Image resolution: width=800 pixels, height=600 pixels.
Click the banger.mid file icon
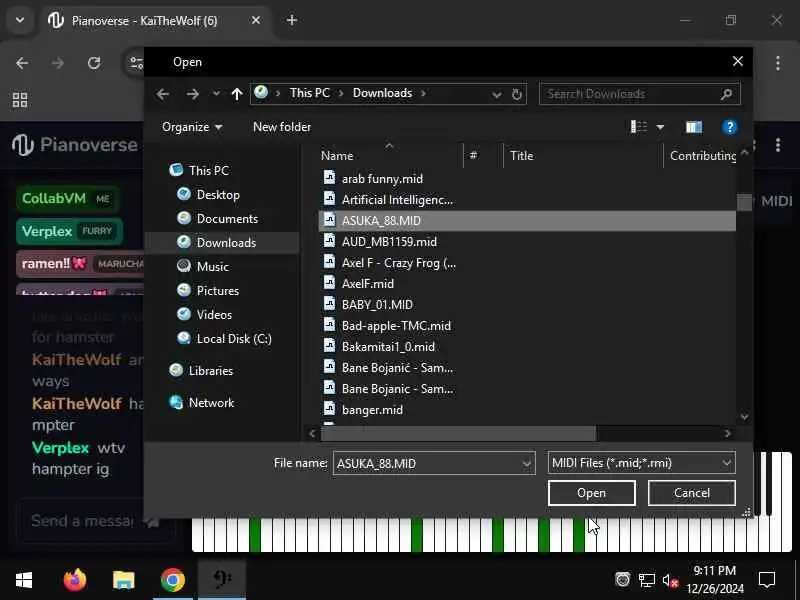pyautogui.click(x=330, y=409)
